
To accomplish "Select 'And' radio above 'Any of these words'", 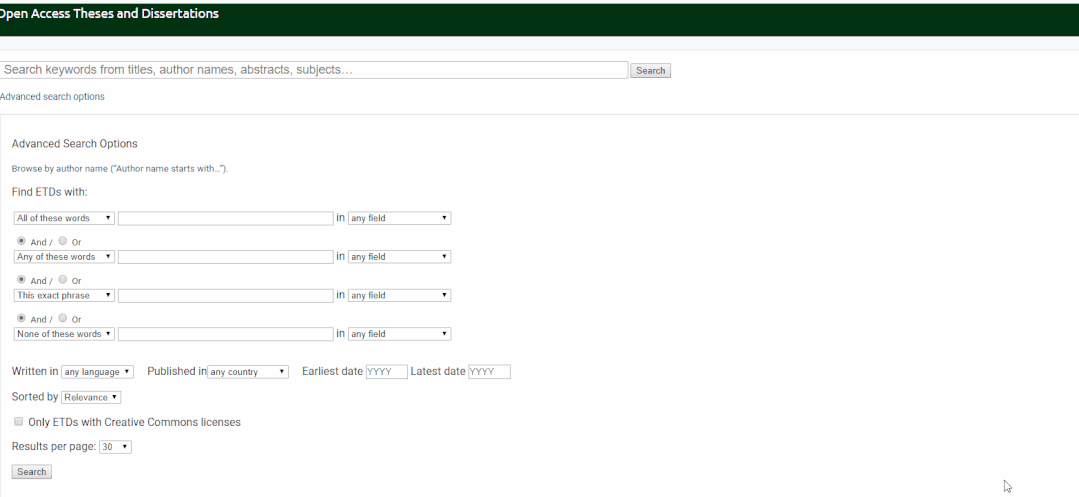I will click(x=21, y=241).
